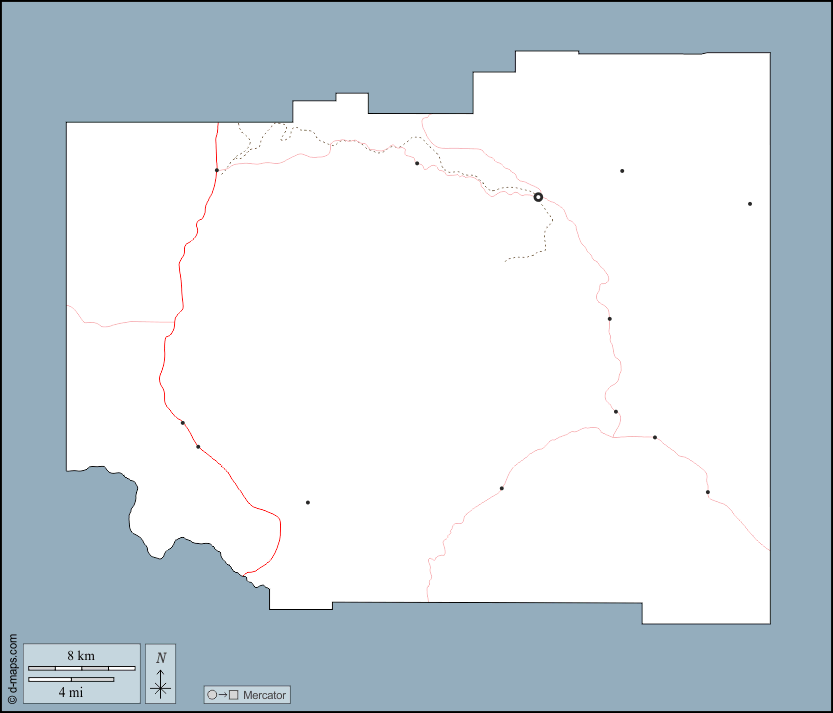Click the square symbol in projection legend

(233, 695)
